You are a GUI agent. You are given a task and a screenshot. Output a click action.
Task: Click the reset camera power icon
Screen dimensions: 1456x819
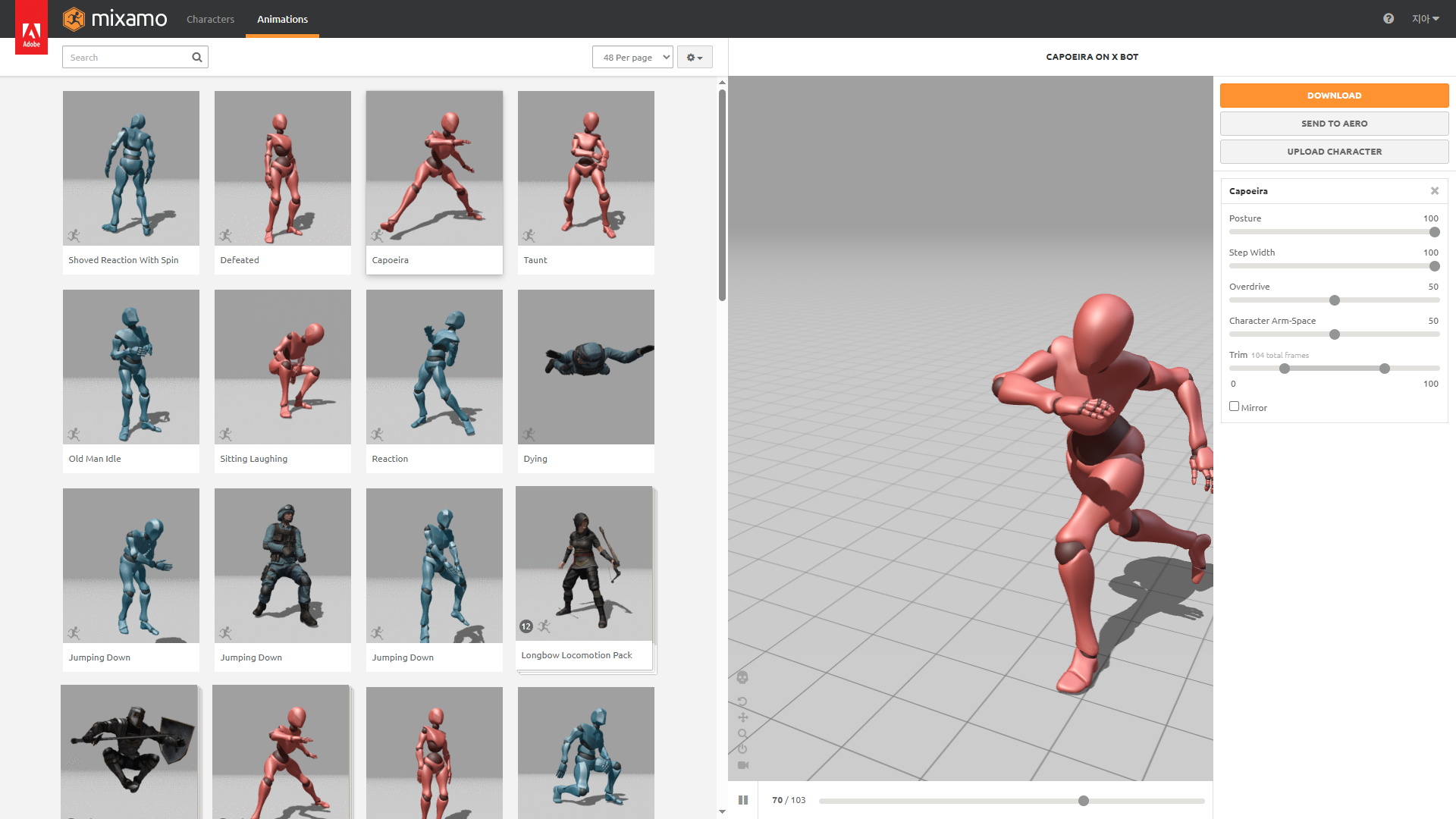point(742,749)
